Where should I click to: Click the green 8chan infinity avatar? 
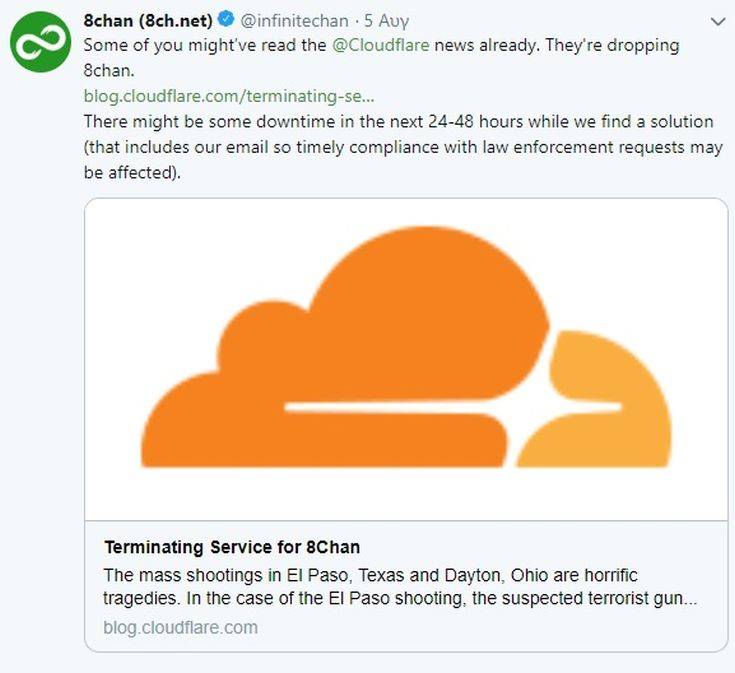pos(40,43)
